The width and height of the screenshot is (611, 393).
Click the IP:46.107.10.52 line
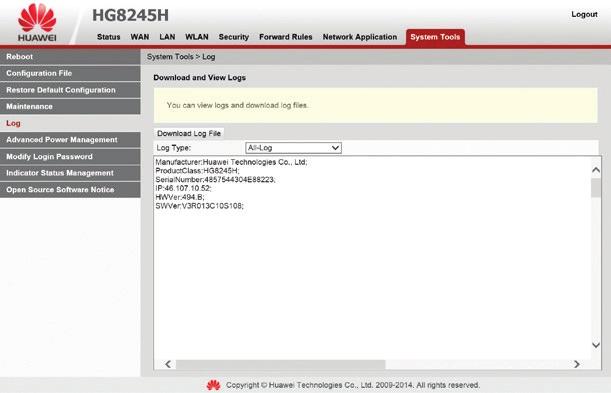click(184, 189)
